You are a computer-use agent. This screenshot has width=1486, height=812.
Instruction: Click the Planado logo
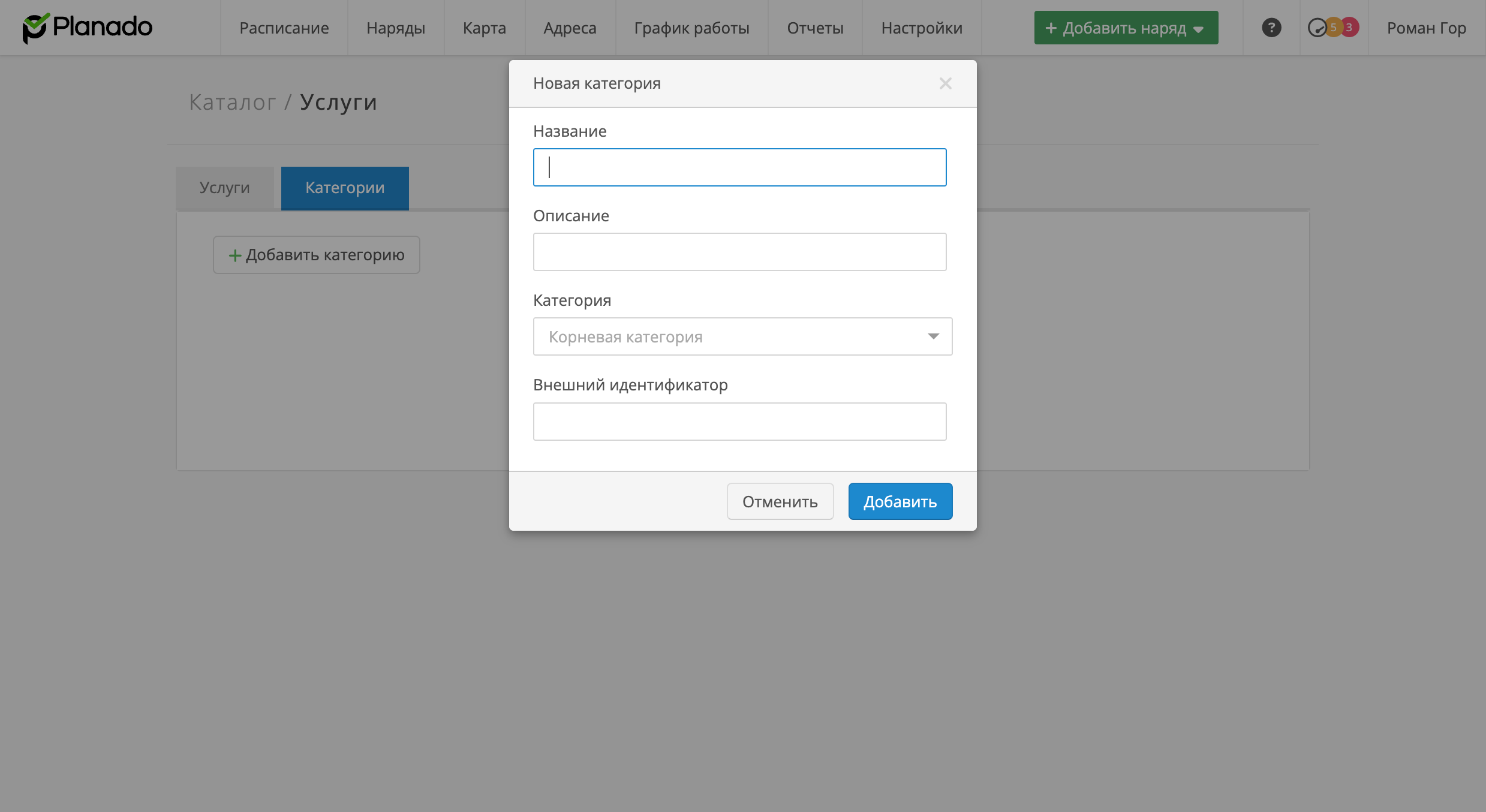tap(88, 28)
